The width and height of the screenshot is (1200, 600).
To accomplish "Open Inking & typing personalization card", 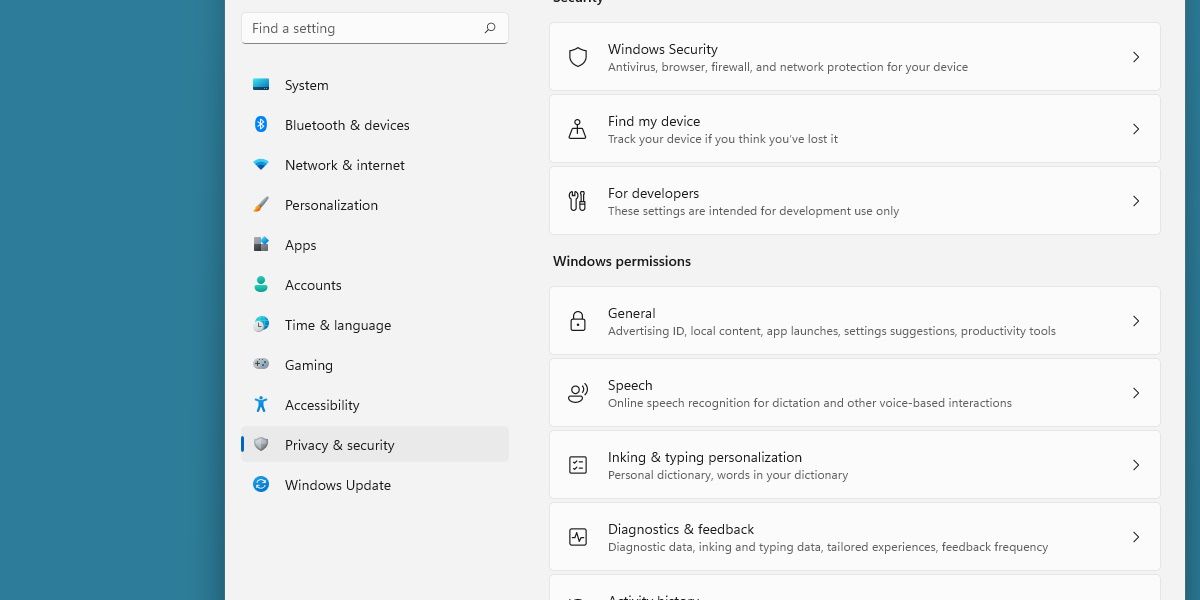I will tap(855, 465).
